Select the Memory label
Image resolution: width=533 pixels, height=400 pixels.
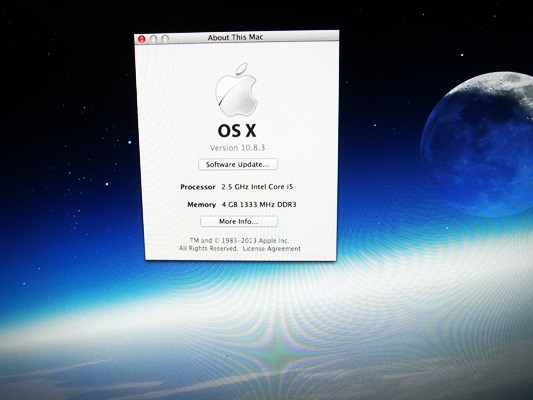[202, 205]
